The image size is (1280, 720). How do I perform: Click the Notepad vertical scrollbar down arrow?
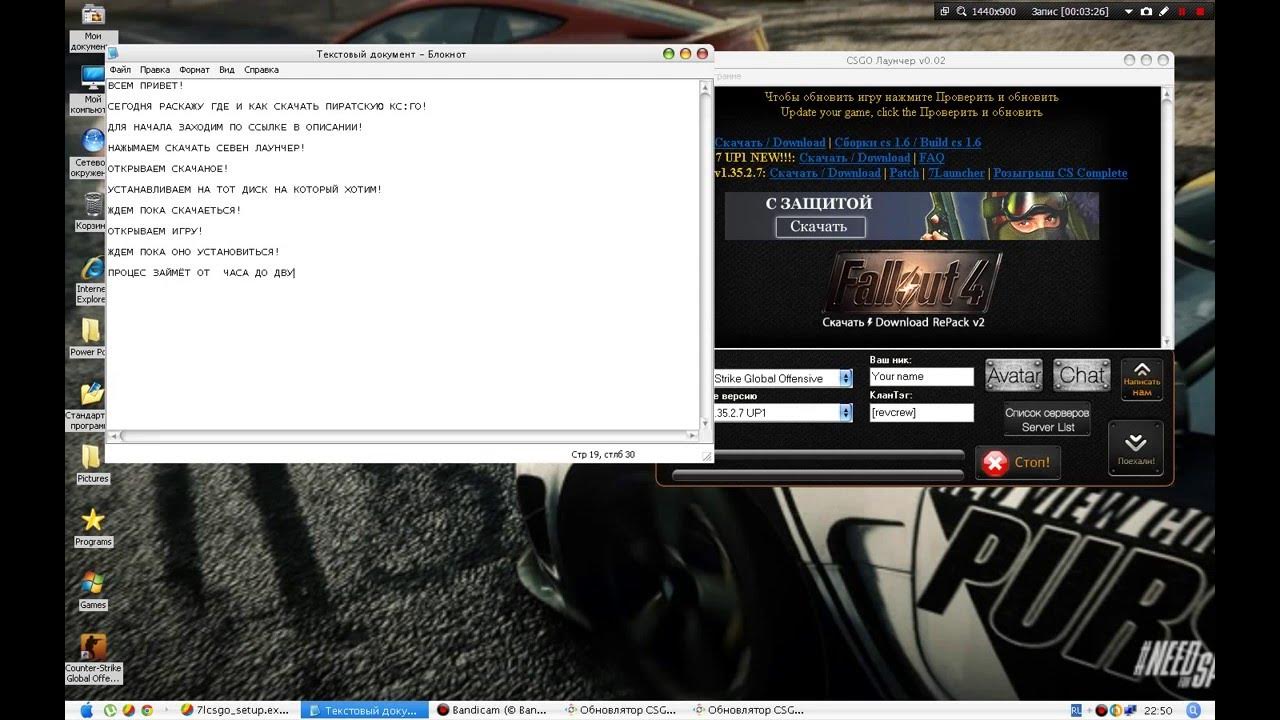pyautogui.click(x=706, y=424)
